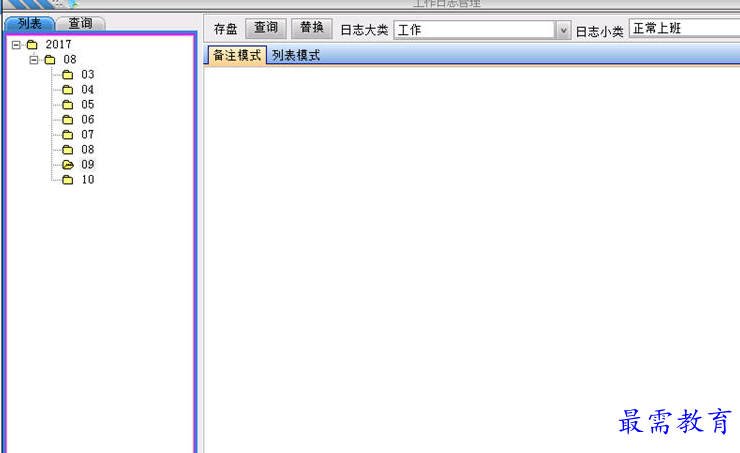Image resolution: width=740 pixels, height=453 pixels.
Task: Select the 08 month label
Action: [70, 59]
